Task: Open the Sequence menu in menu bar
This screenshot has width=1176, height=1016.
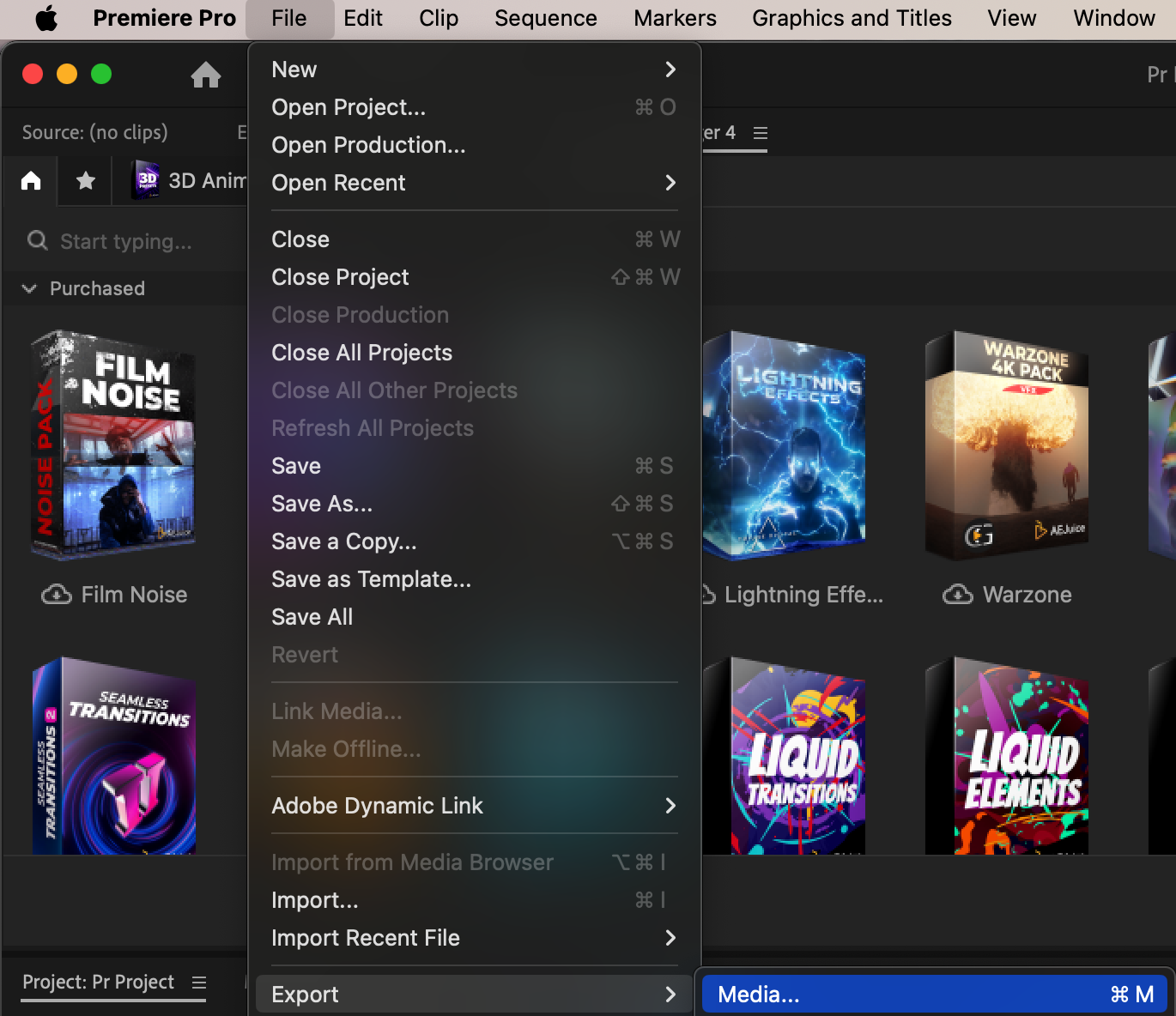Action: [x=545, y=18]
